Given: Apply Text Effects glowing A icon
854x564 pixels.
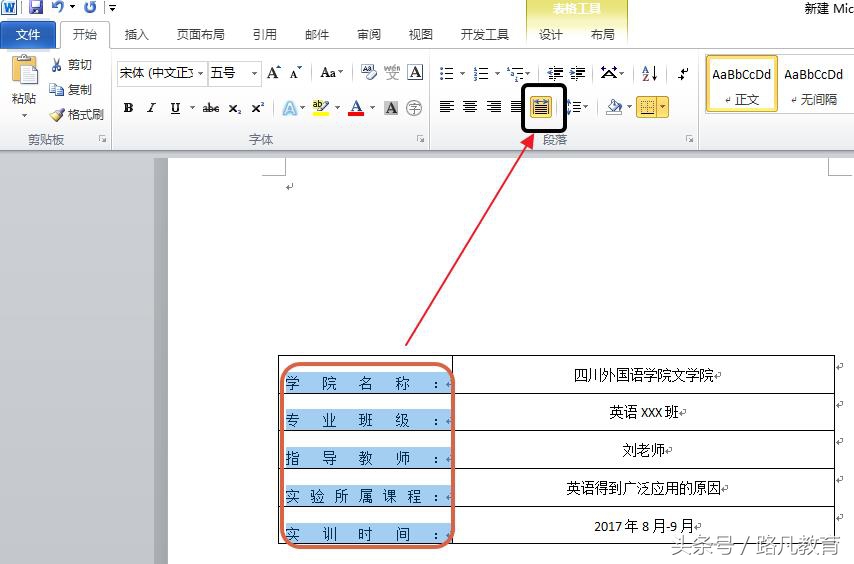Looking at the screenshot, I should (x=290, y=108).
